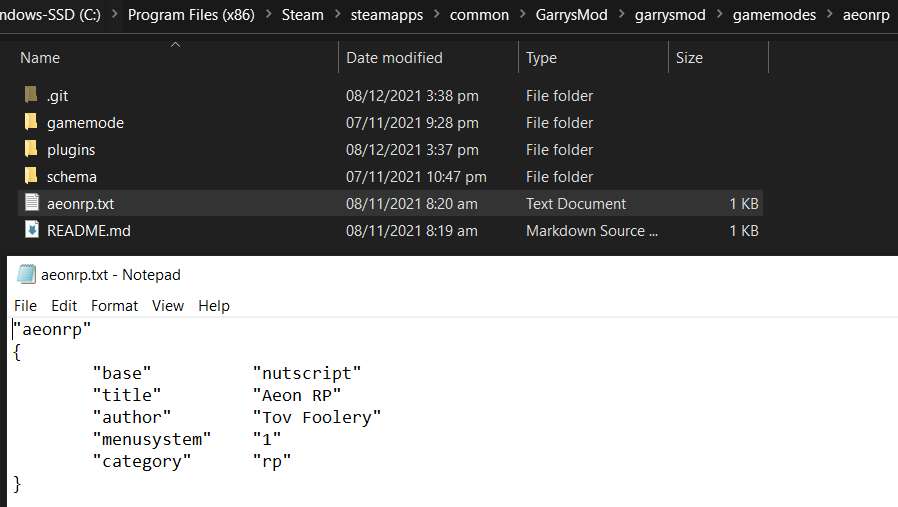Place cursor on "menusystem" key in Notepad
This screenshot has width=898, height=507.
point(152,439)
